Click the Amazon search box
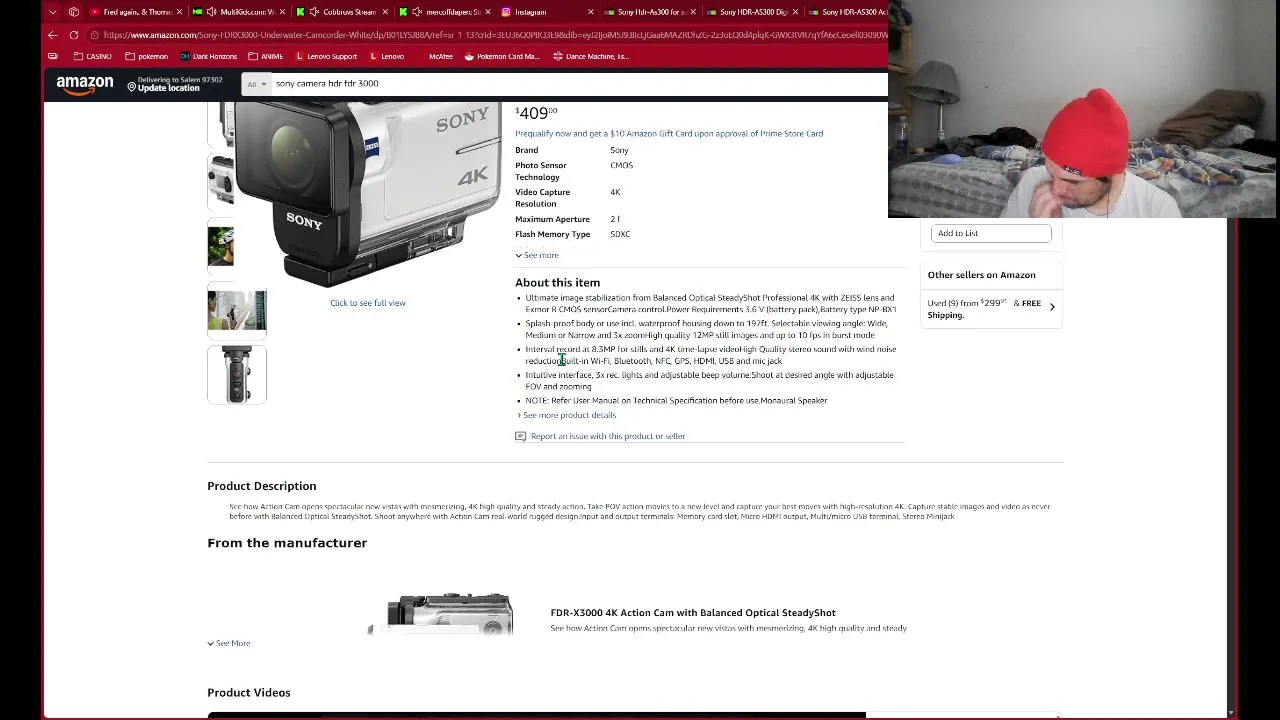 (x=578, y=84)
